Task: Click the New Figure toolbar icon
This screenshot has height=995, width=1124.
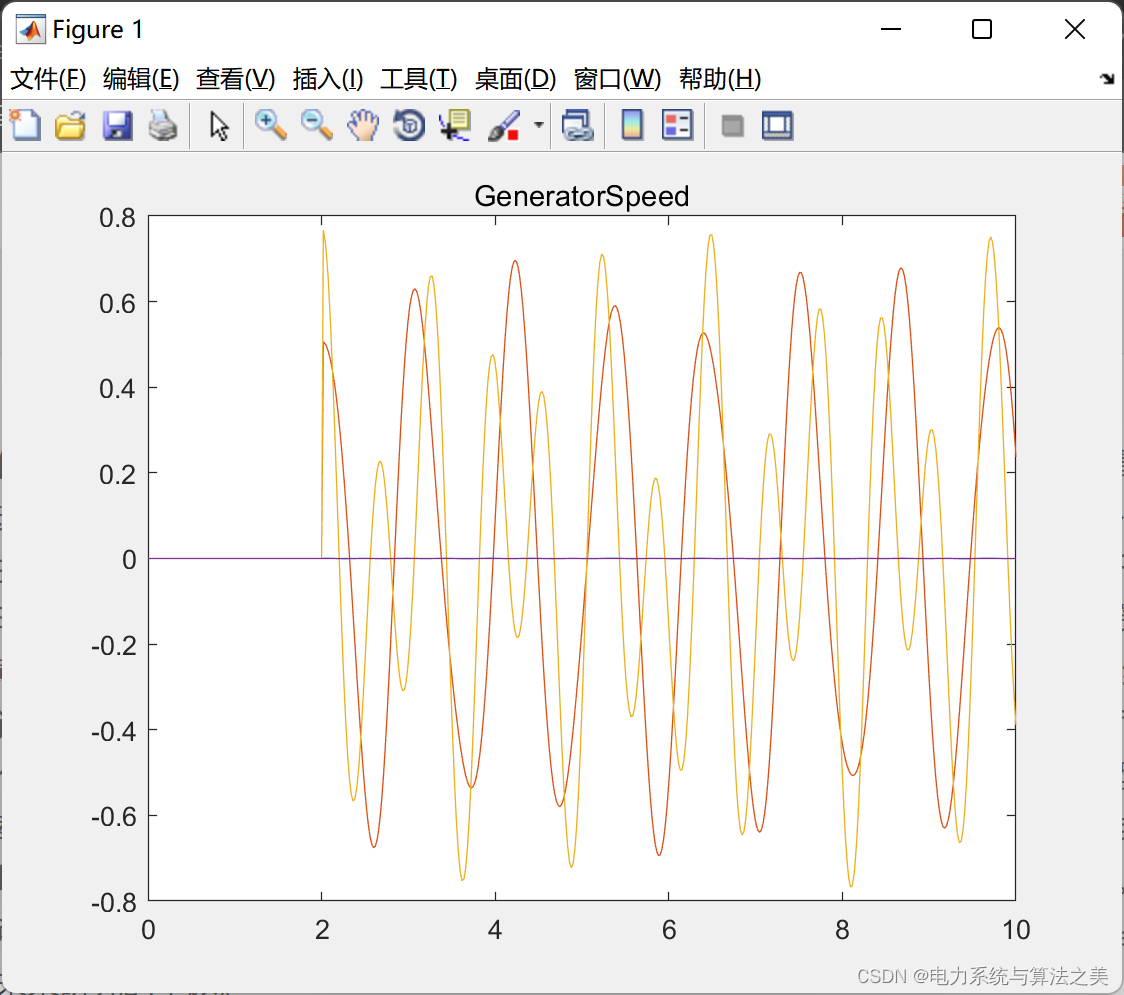Action: (x=26, y=125)
